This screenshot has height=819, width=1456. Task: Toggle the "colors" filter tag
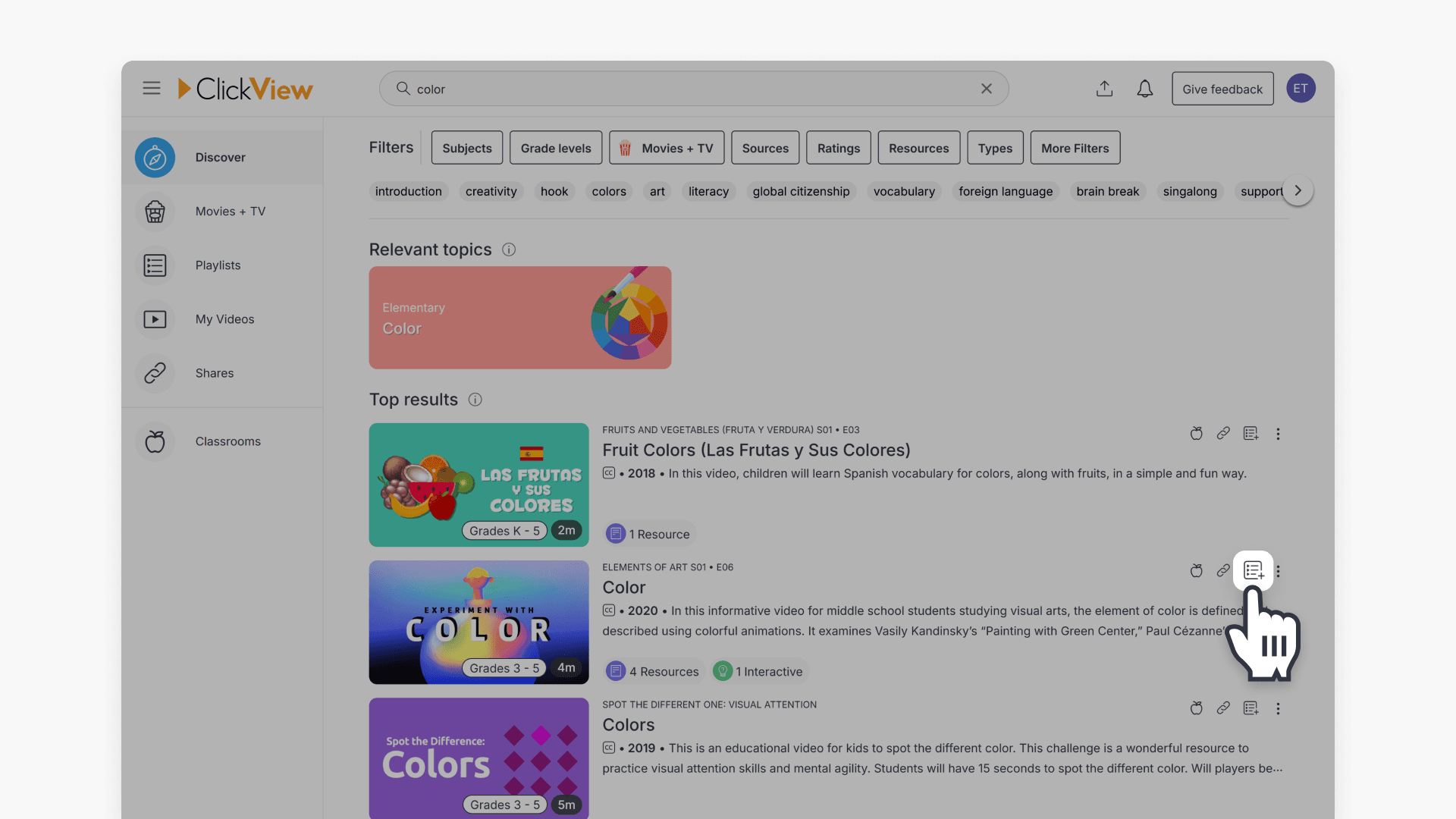[608, 191]
